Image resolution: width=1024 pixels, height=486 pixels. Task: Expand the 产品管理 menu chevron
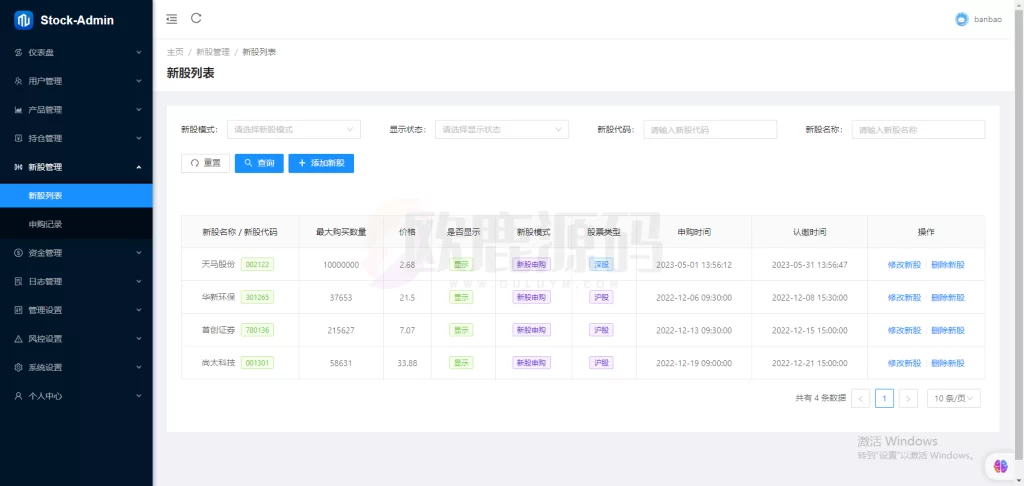coord(138,110)
